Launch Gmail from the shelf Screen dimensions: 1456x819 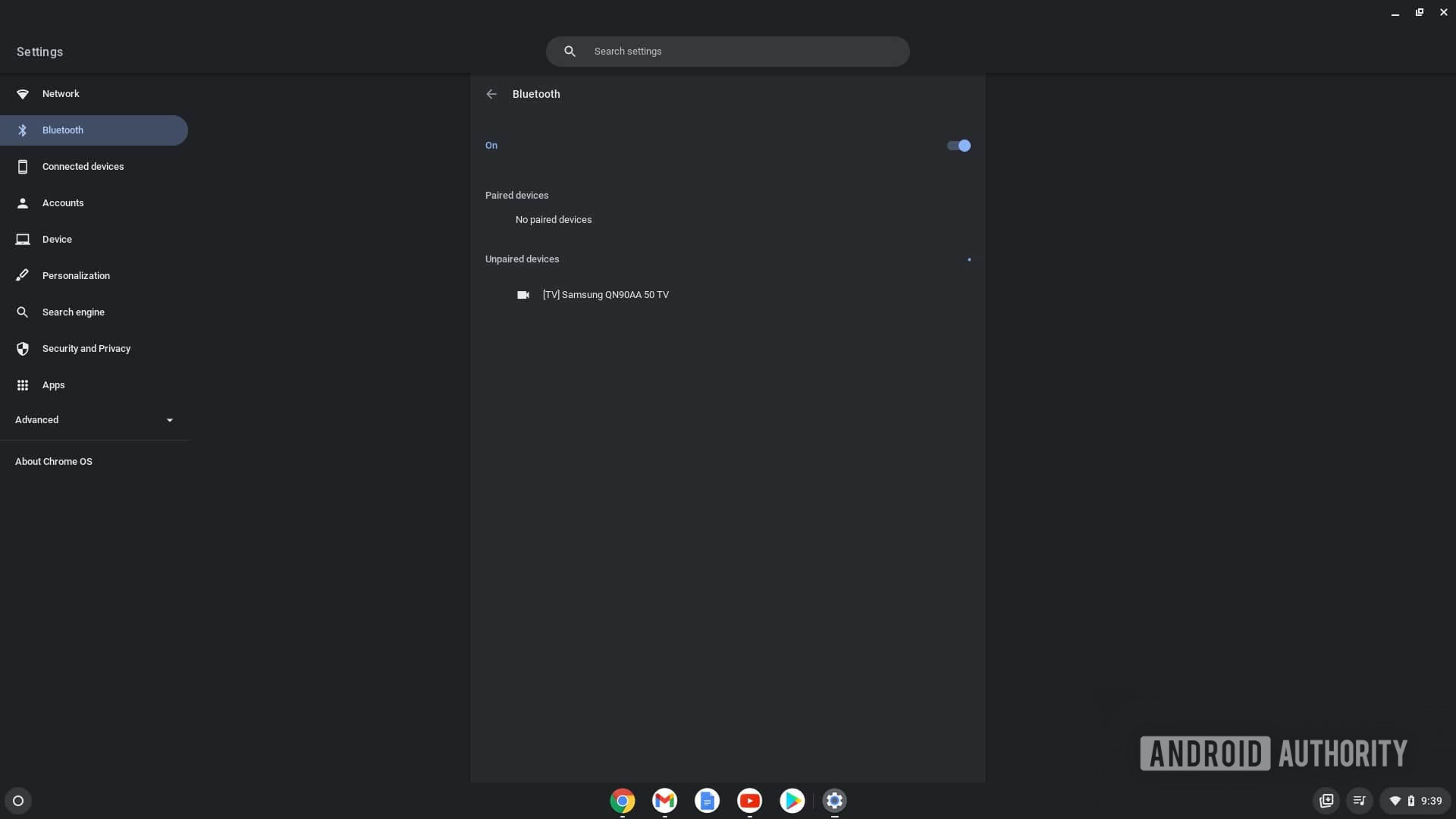coord(664,801)
